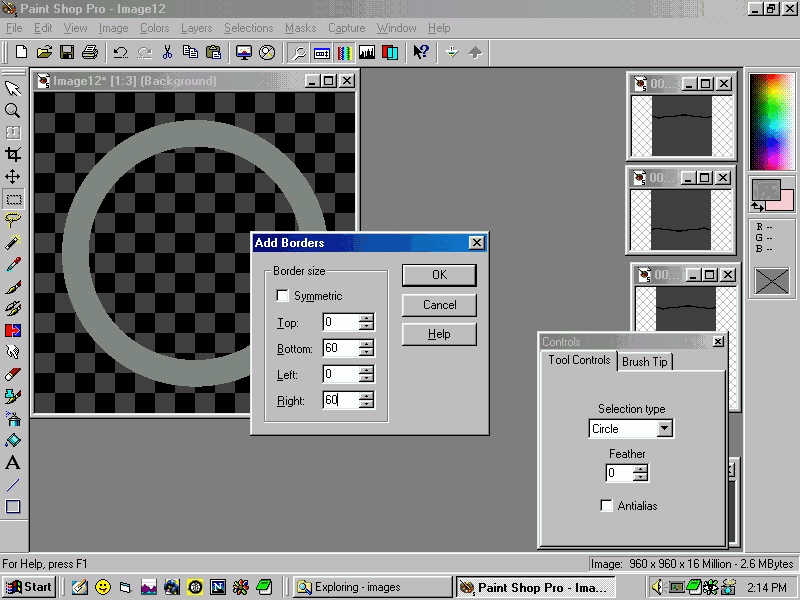Choose the Freehand lasso tool
800x600 pixels.
13,220
